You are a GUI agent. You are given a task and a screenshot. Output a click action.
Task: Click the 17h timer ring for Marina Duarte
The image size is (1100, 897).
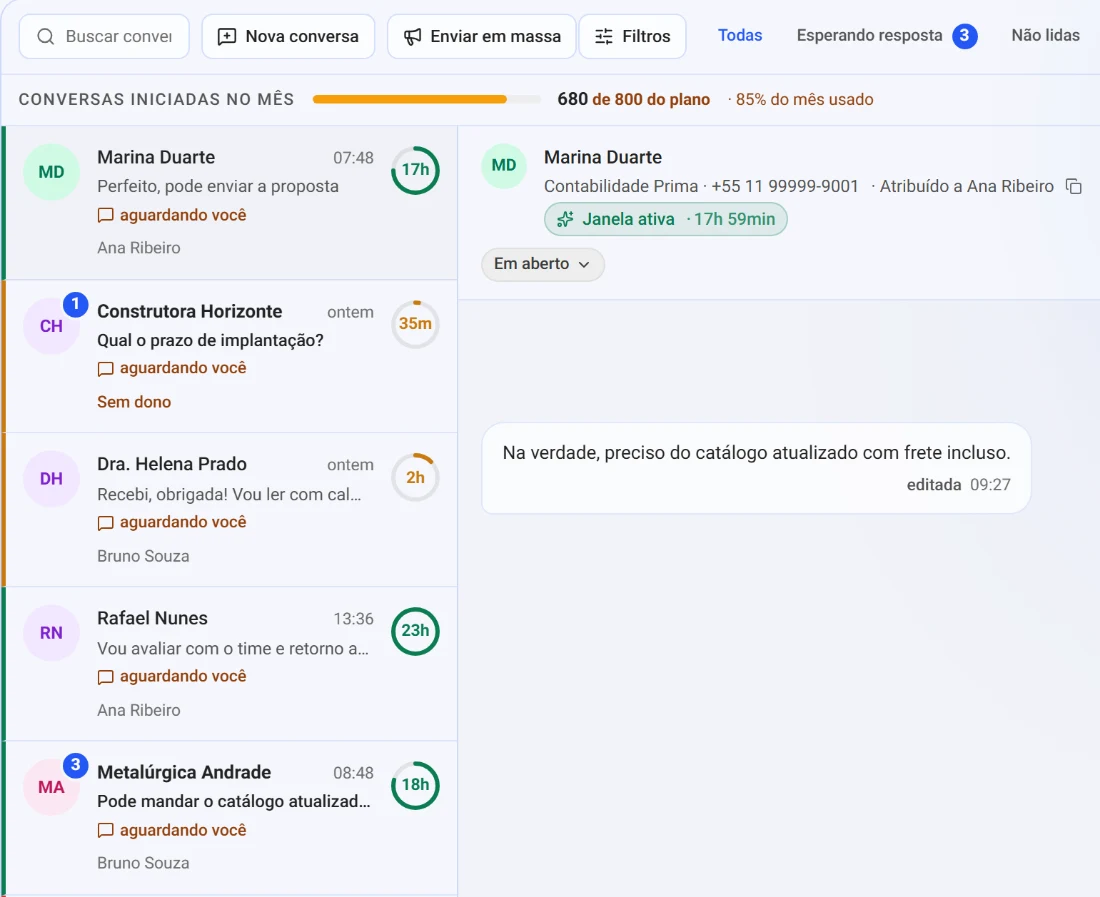(x=415, y=170)
